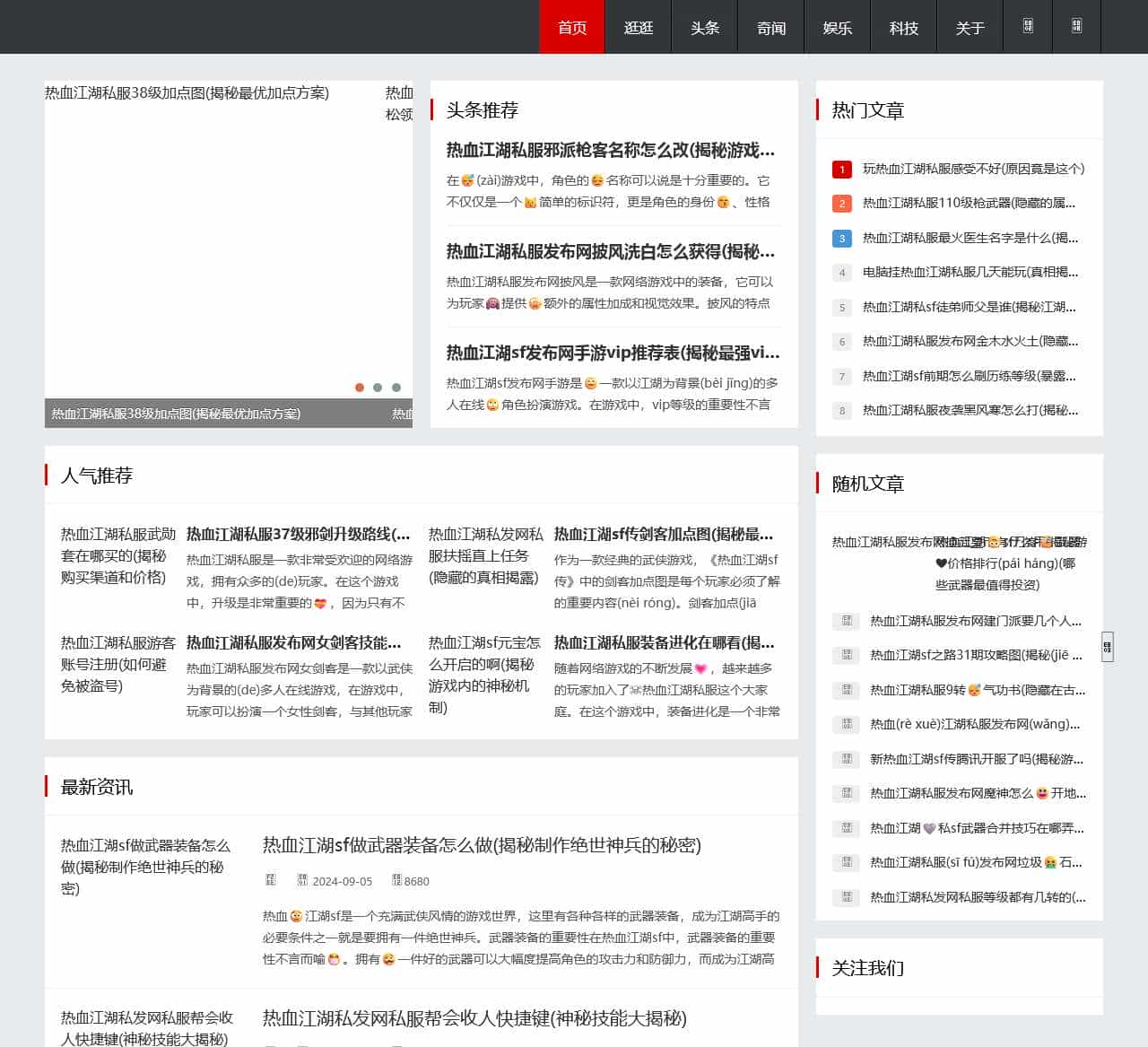Open the 科技 navigation menu item
The width and height of the screenshot is (1148, 1047).
pos(903,27)
